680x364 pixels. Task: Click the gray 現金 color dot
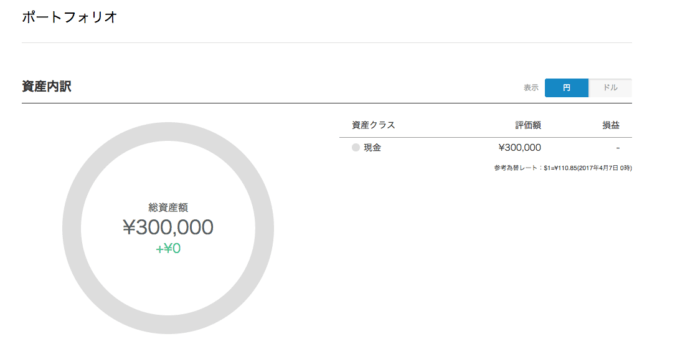click(x=356, y=148)
